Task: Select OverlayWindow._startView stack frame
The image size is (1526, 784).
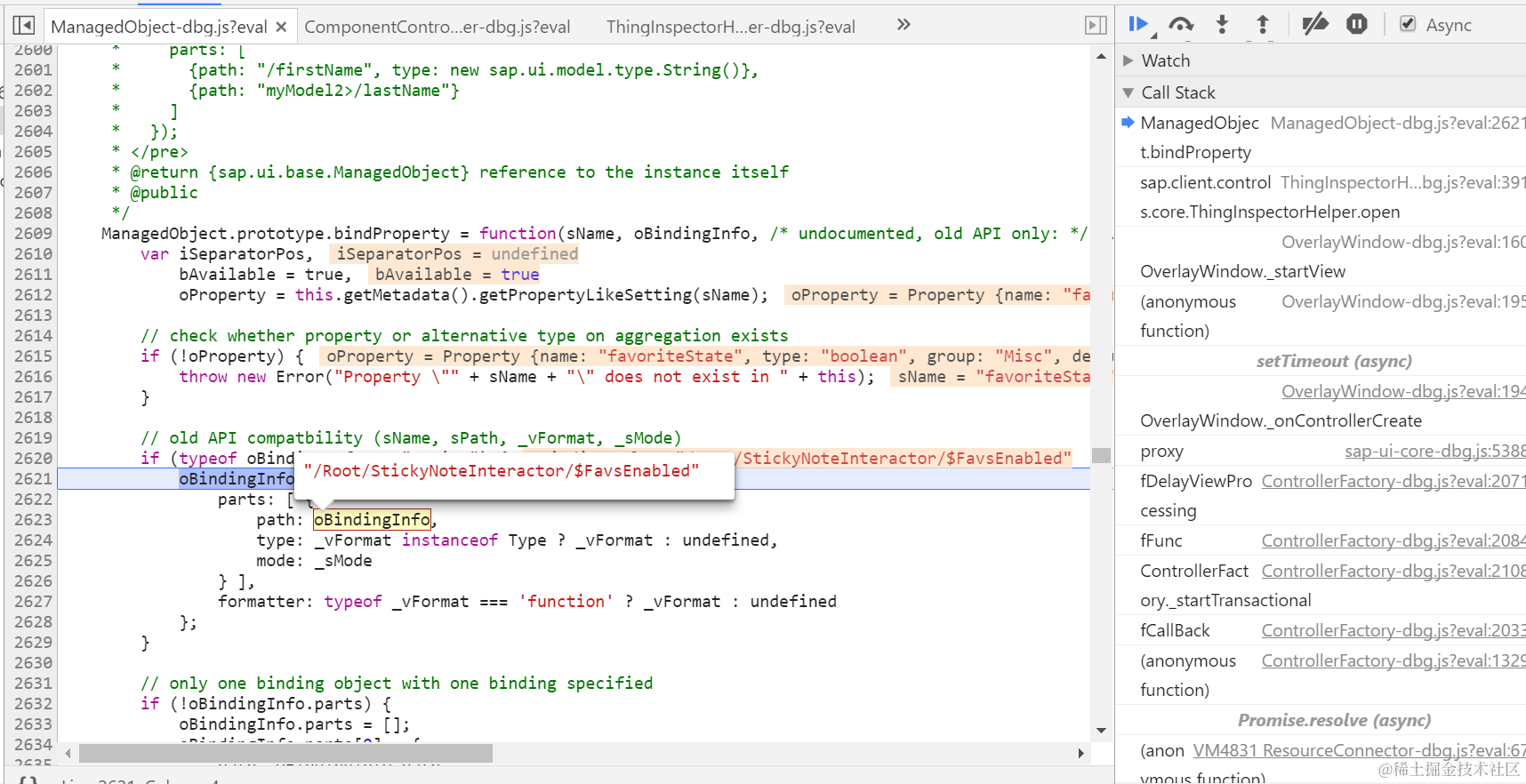Action: 1242,271
